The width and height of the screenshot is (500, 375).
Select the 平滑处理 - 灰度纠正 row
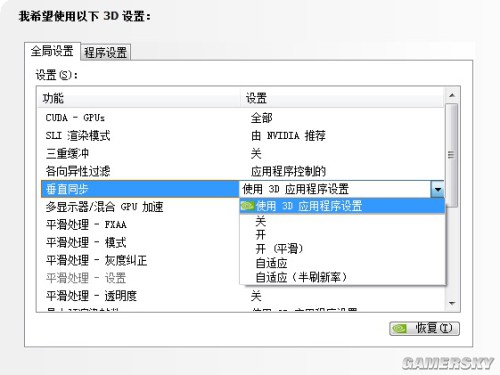(x=140, y=260)
